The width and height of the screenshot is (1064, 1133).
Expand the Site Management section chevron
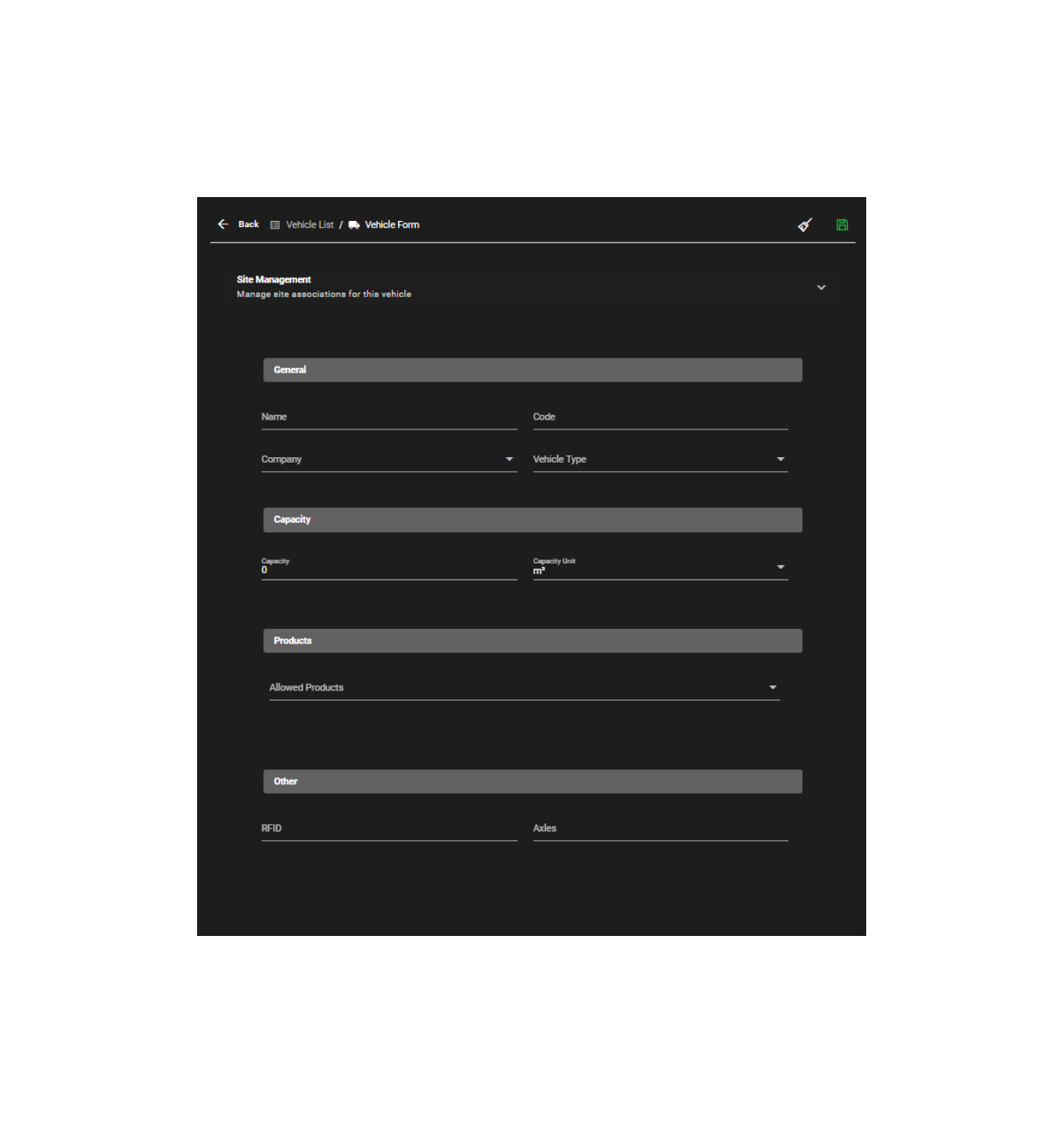point(821,287)
